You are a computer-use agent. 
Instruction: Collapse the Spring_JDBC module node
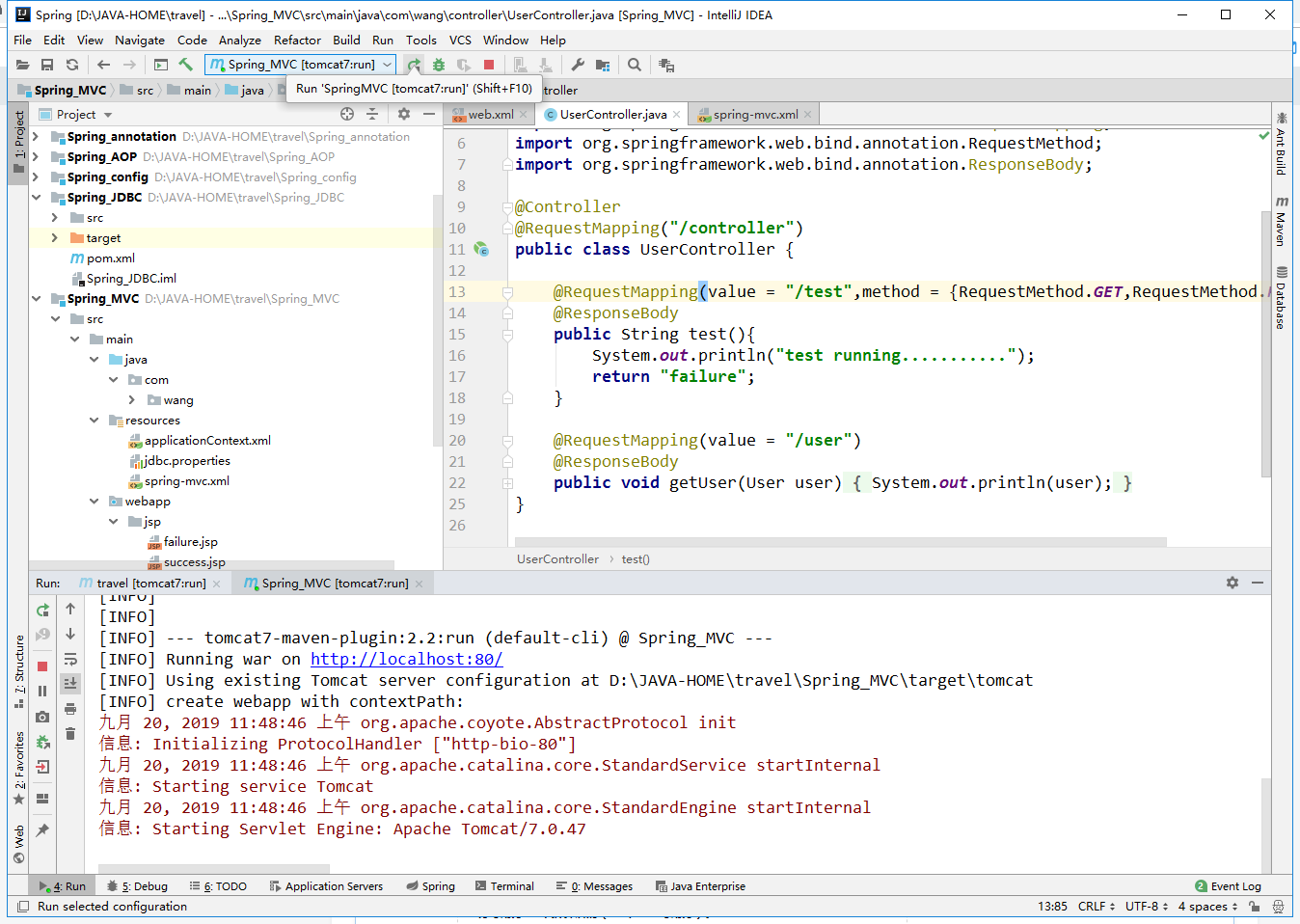click(x=36, y=198)
